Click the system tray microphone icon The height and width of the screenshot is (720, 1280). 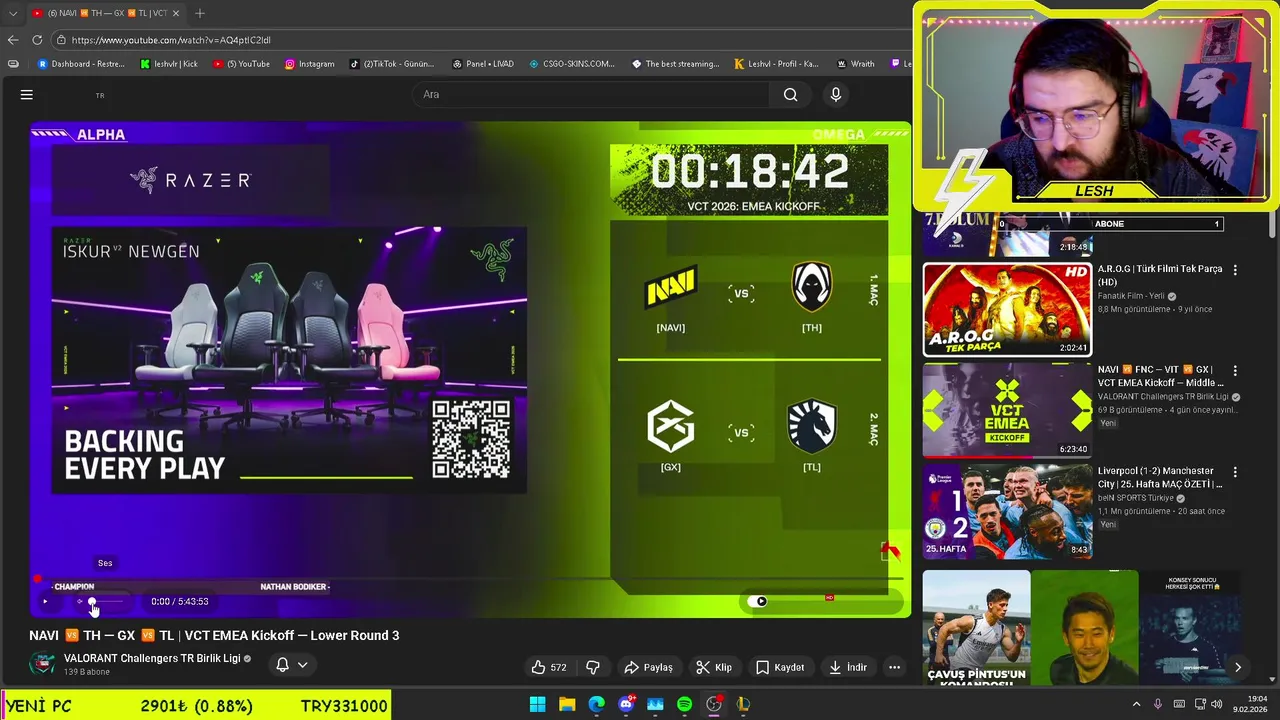(x=1158, y=704)
